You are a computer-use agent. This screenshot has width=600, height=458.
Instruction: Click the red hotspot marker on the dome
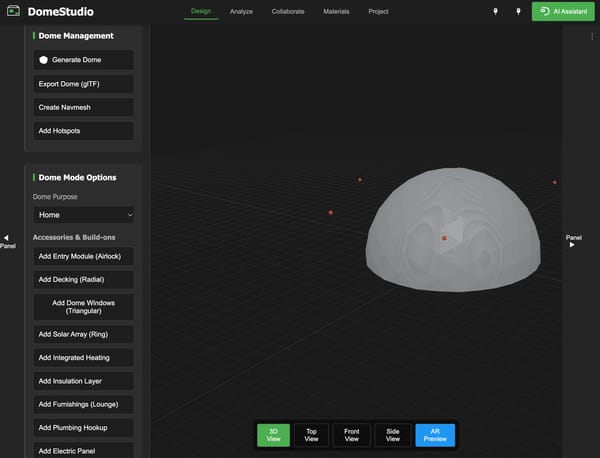444,238
